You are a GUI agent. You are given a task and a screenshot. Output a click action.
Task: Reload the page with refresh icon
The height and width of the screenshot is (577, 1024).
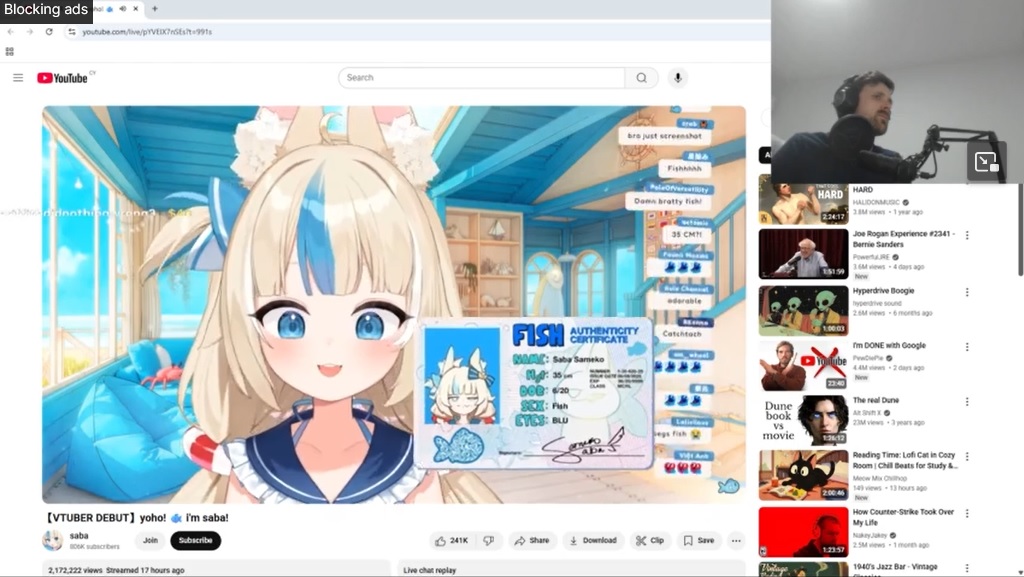coord(49,31)
